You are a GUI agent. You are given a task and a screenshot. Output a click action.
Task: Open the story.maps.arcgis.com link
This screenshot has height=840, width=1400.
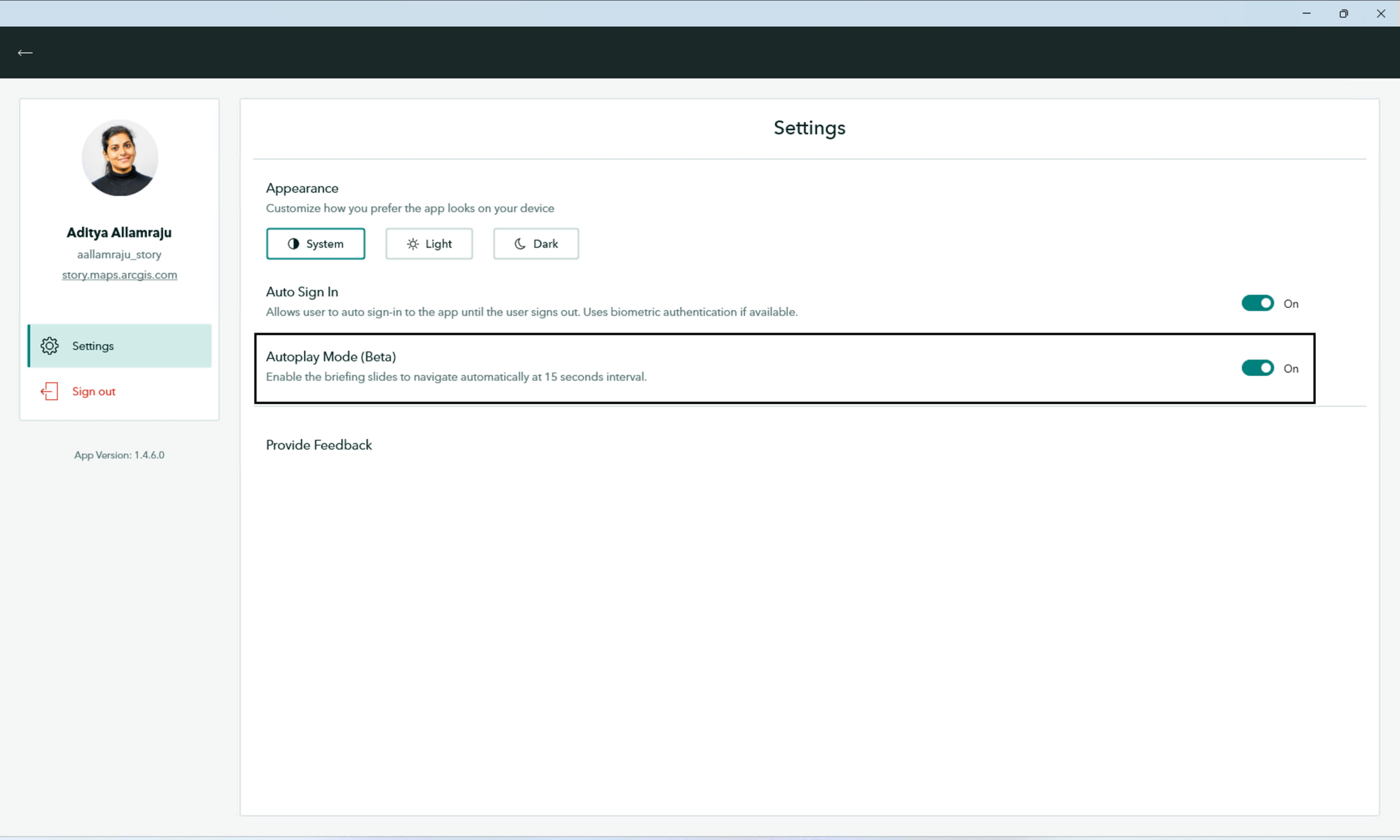(x=119, y=275)
